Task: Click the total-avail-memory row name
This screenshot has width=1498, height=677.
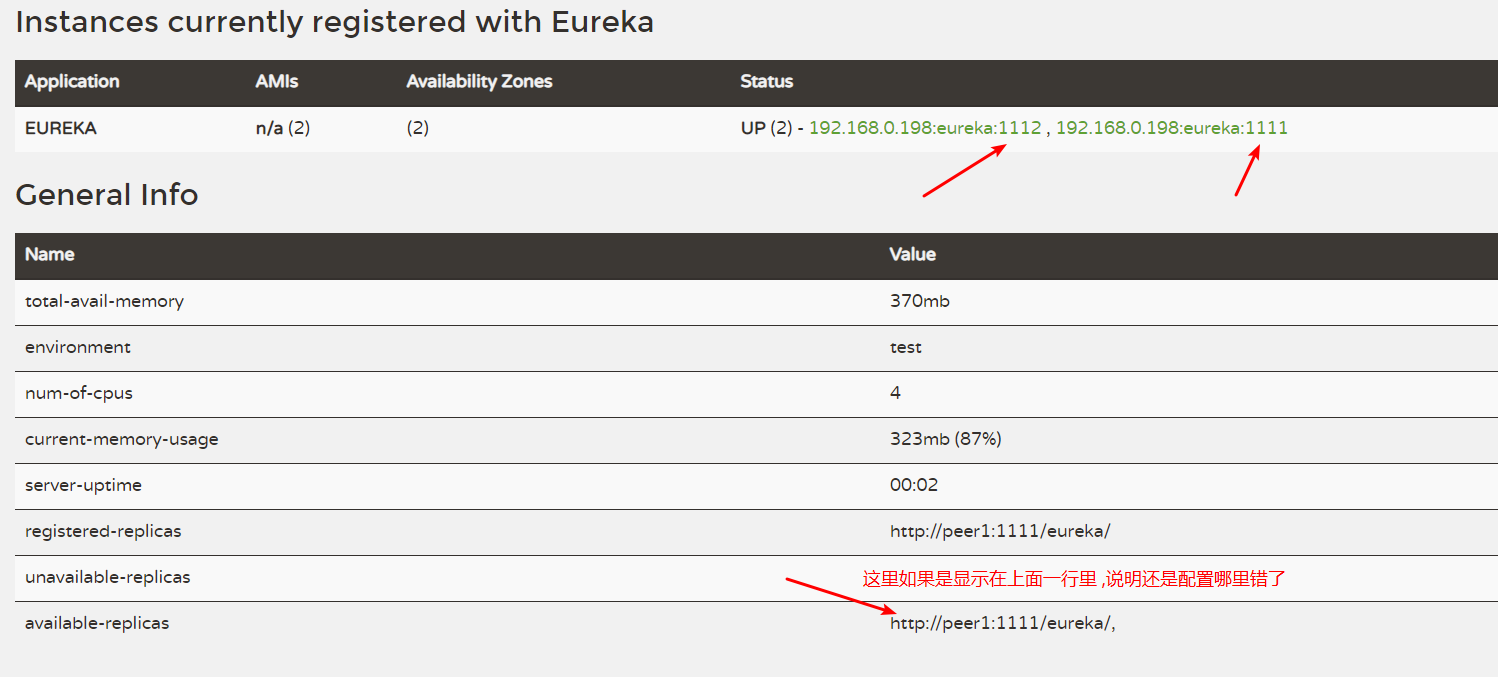Action: click(x=104, y=301)
